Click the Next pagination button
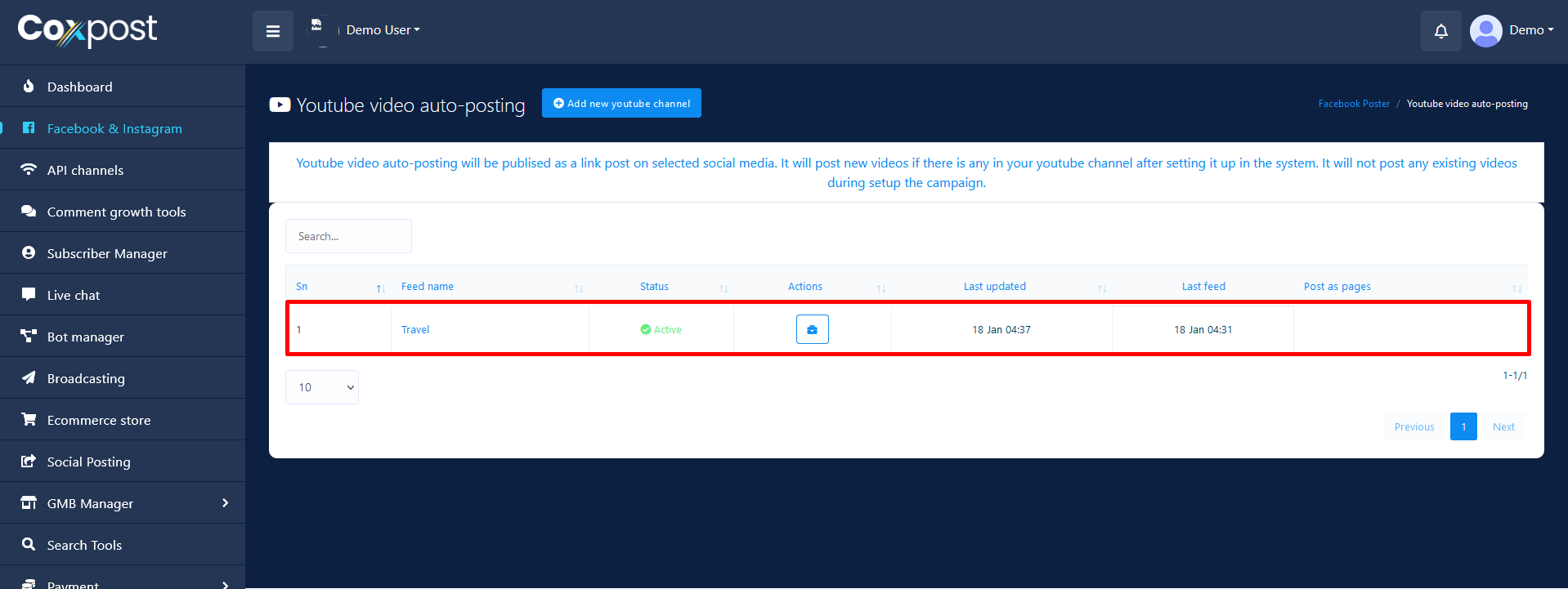The width and height of the screenshot is (1568, 589). pos(1503,426)
